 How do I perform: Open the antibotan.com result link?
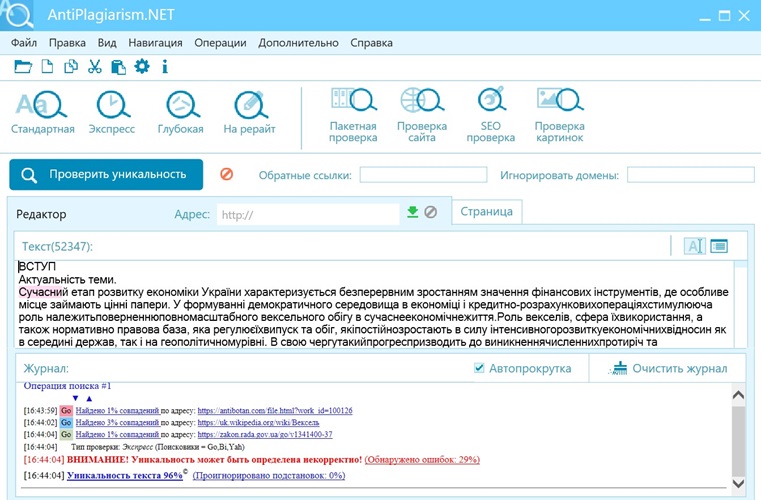click(x=275, y=411)
